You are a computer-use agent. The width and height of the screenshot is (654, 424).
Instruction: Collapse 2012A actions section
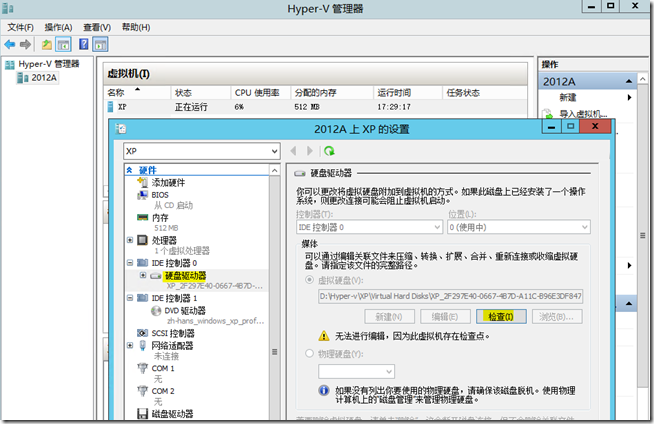629,82
